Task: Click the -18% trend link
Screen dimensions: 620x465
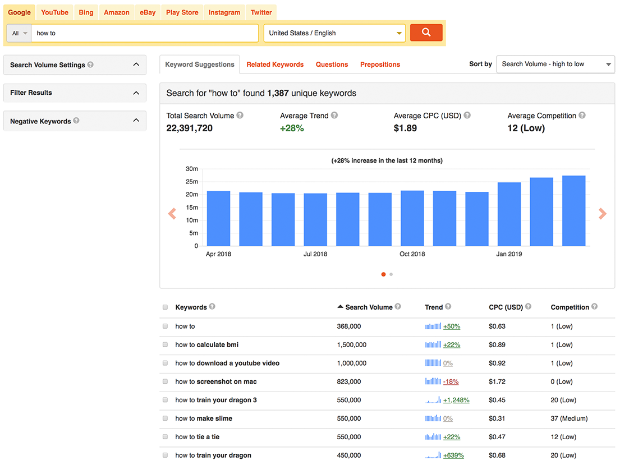Action: (x=451, y=382)
